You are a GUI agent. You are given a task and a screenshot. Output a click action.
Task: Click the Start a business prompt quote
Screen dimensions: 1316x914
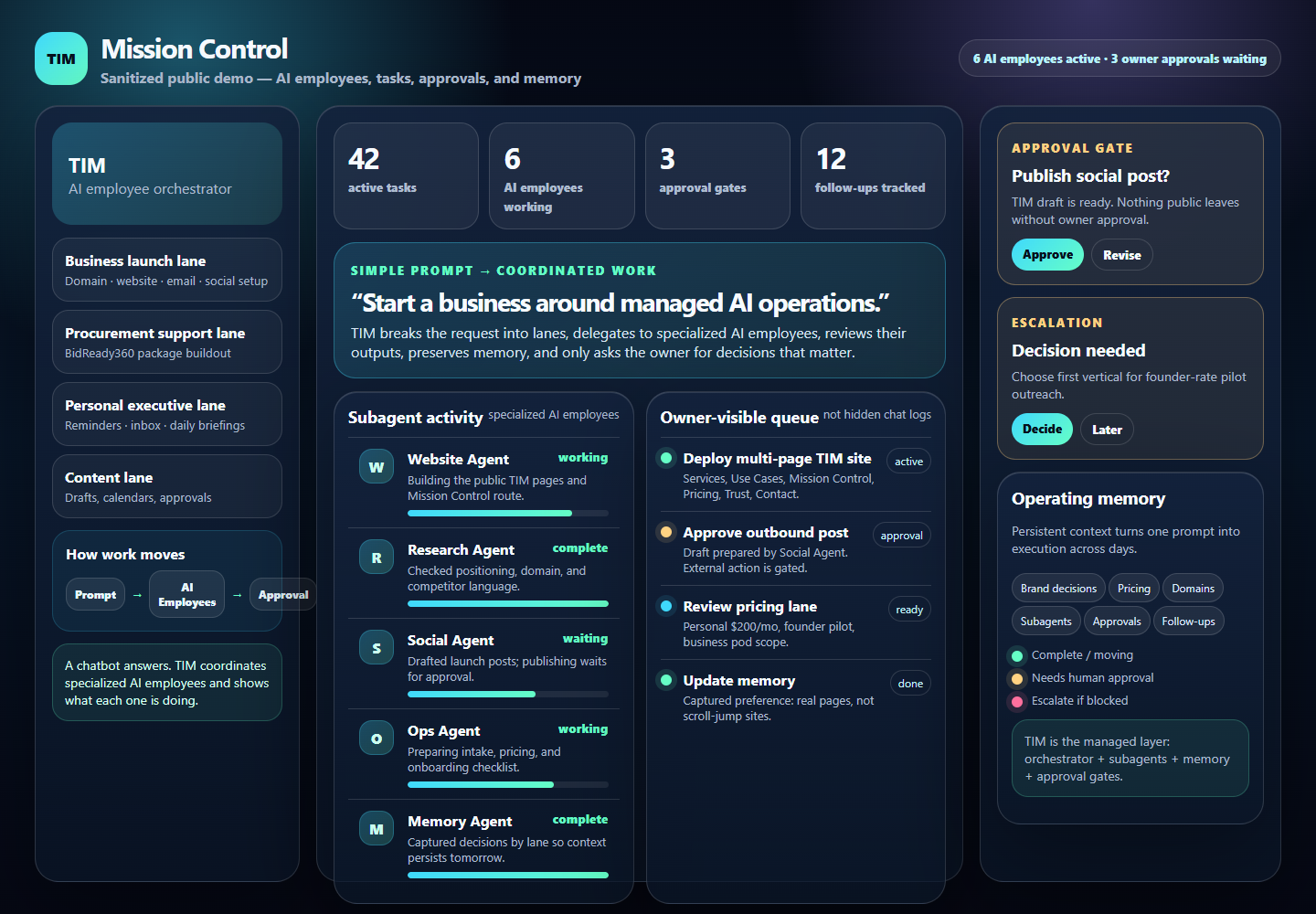(621, 303)
